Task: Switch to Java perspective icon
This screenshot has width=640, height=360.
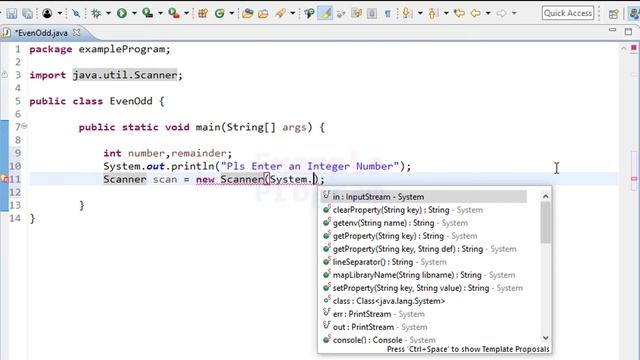Action: click(634, 14)
